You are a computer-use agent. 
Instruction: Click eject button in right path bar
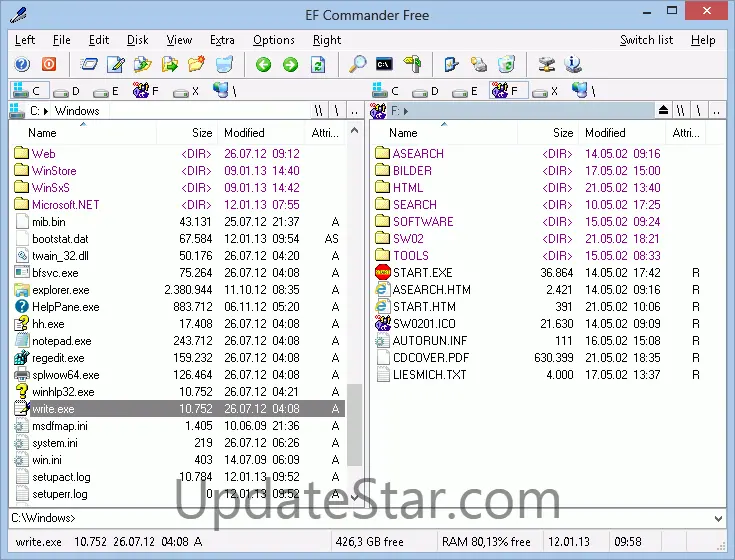[x=663, y=111]
